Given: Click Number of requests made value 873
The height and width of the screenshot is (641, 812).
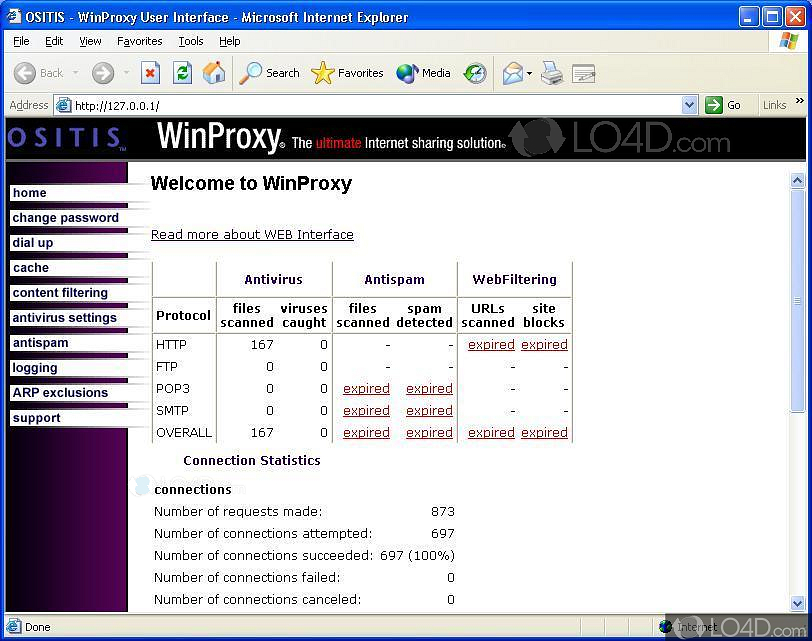Looking at the screenshot, I should (x=442, y=512).
